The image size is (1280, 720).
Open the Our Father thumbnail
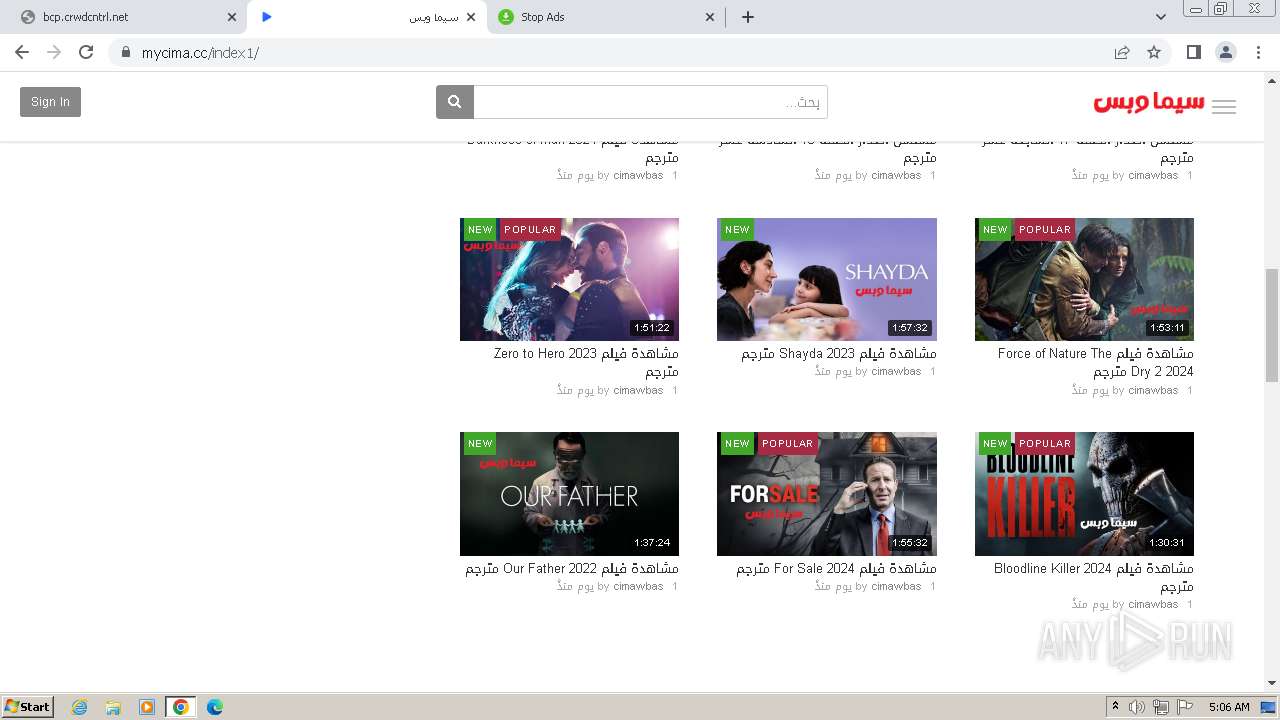point(569,494)
